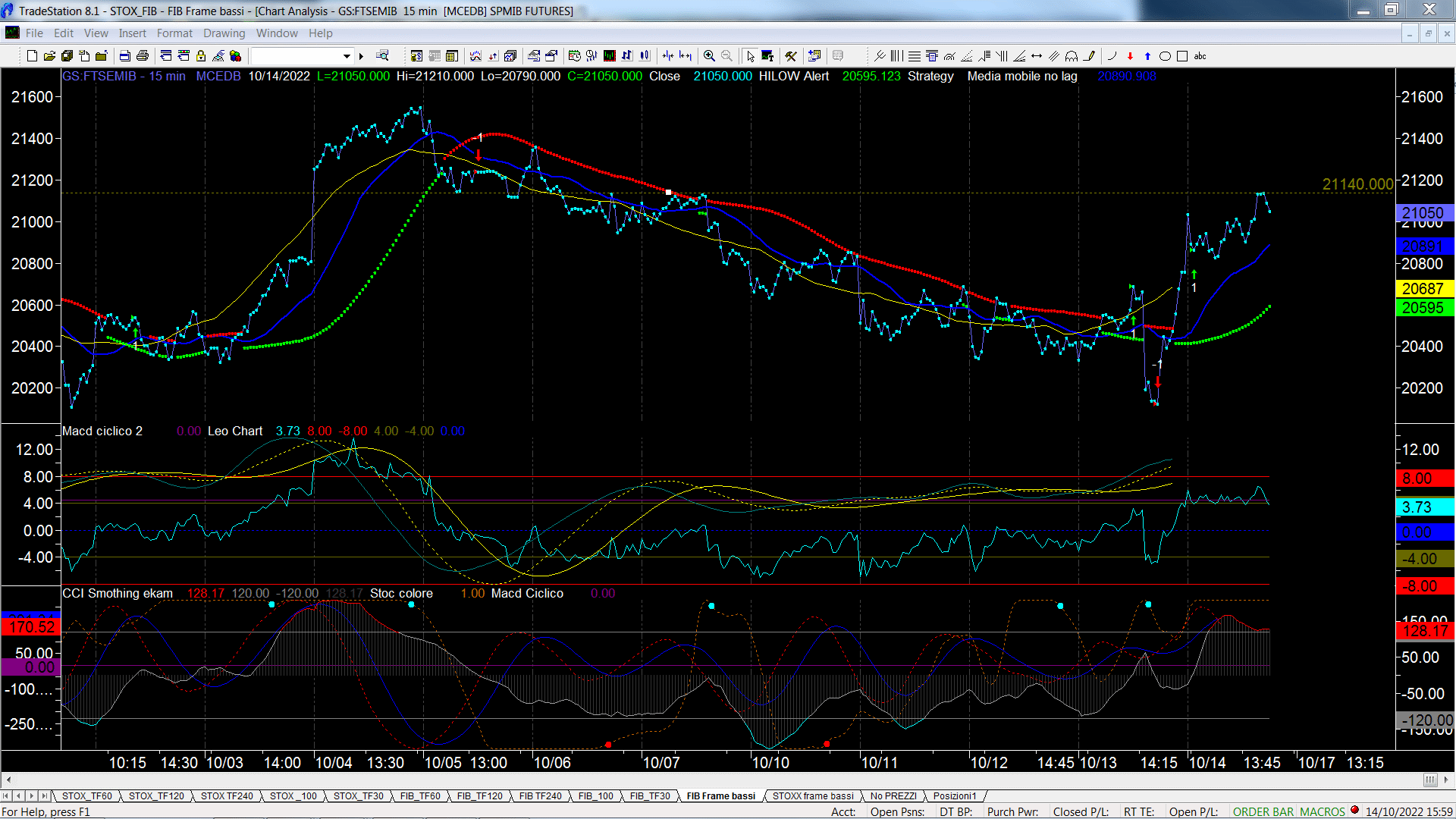Open the Format menu

[x=174, y=33]
